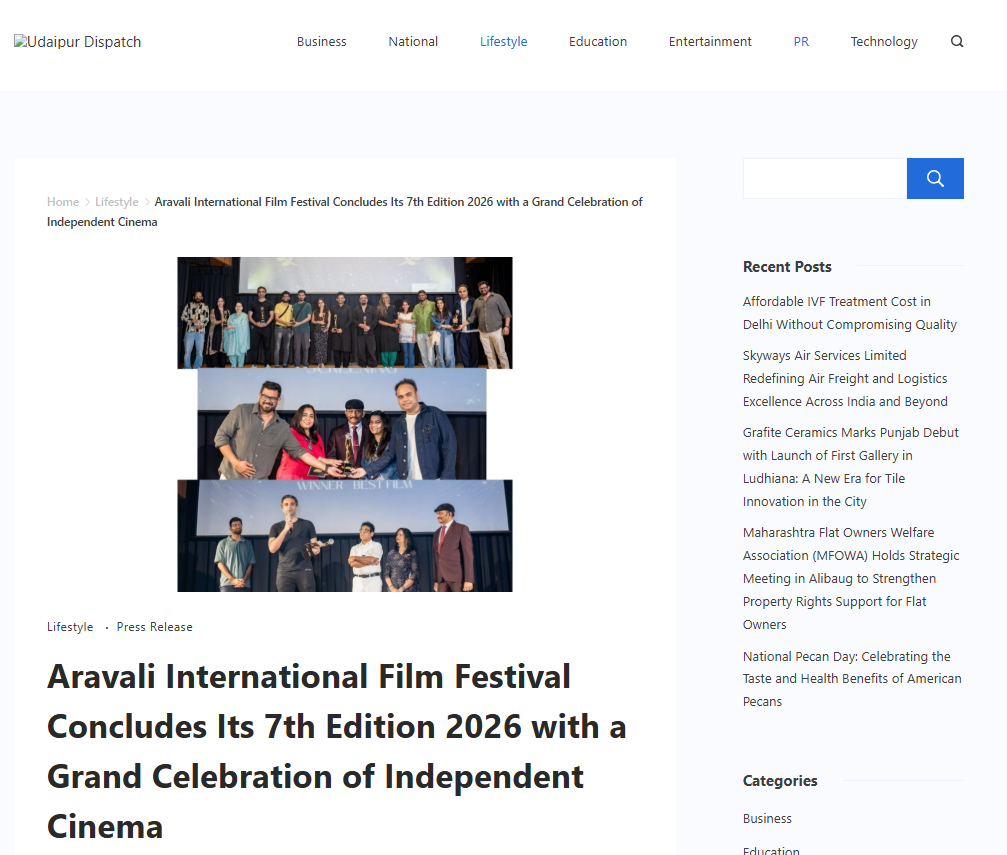Open the film festival featured image

[x=345, y=424]
